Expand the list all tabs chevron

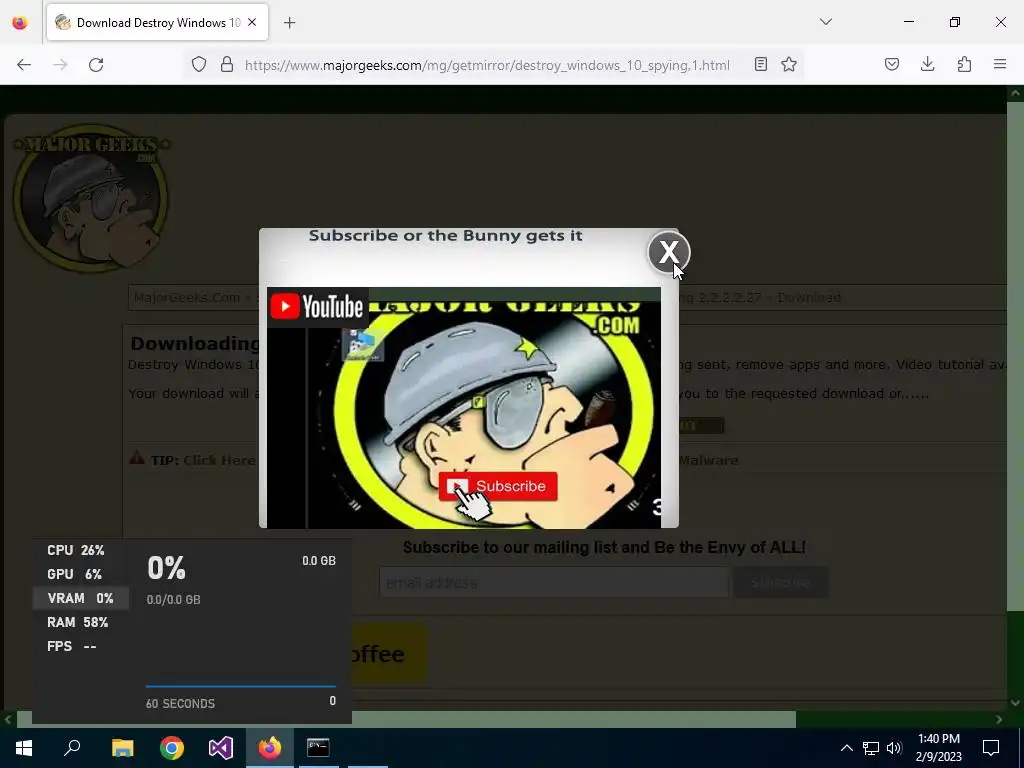[825, 22]
